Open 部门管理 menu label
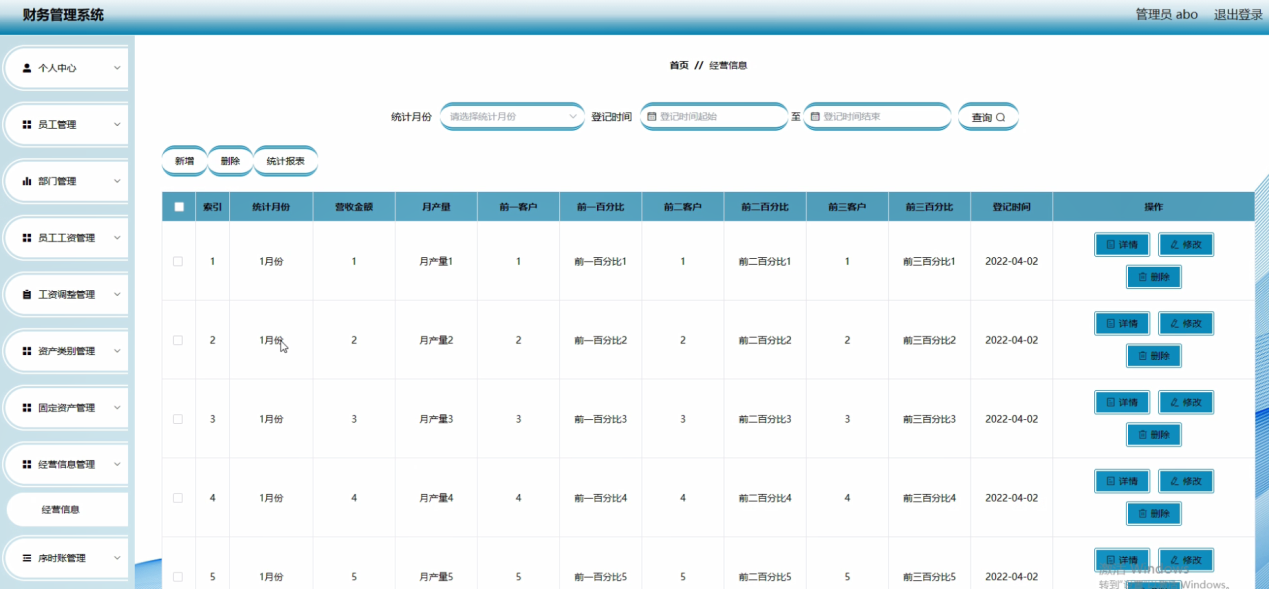The image size is (1269, 589). (57, 181)
